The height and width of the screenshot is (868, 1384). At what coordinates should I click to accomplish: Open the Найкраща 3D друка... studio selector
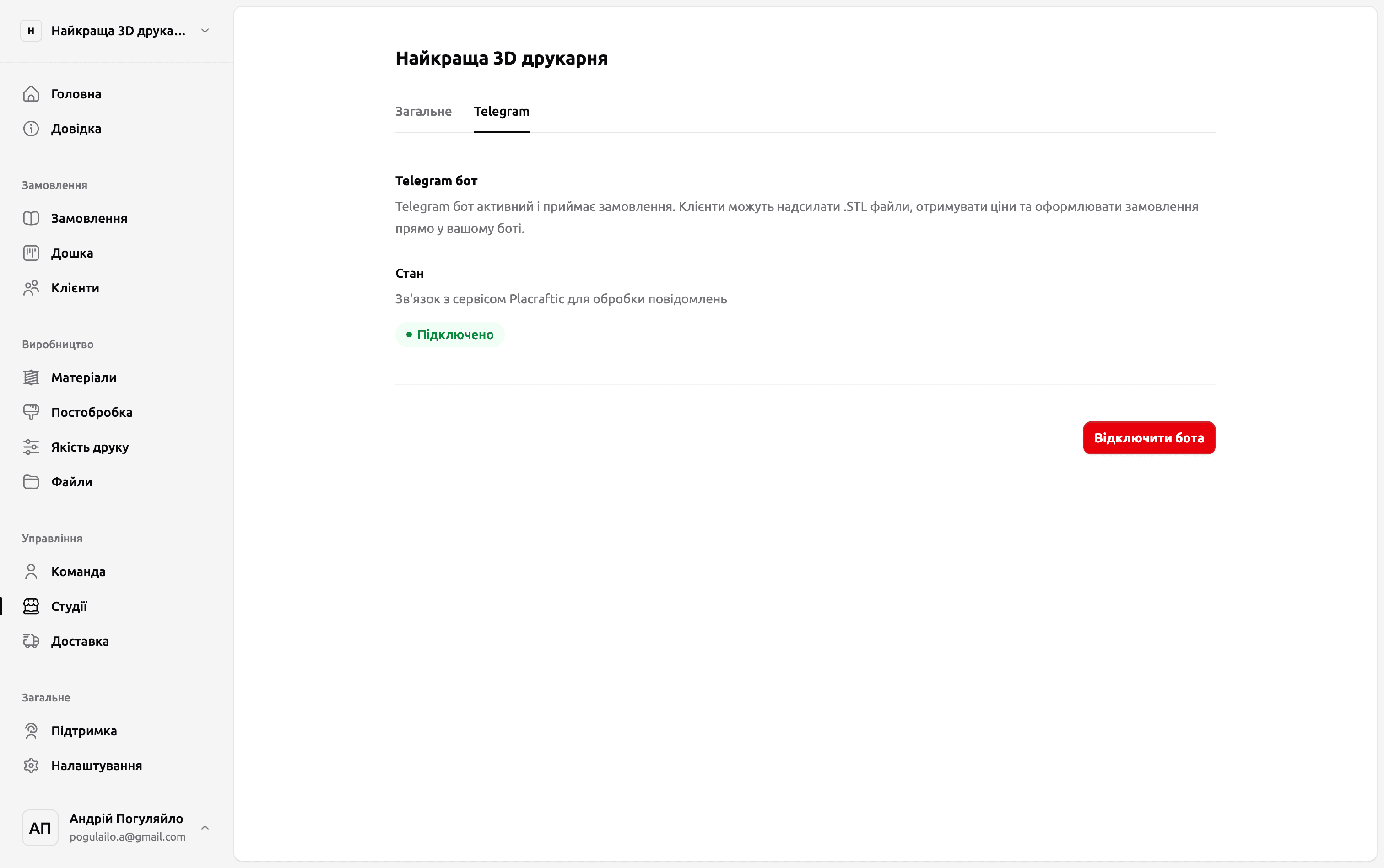(118, 31)
